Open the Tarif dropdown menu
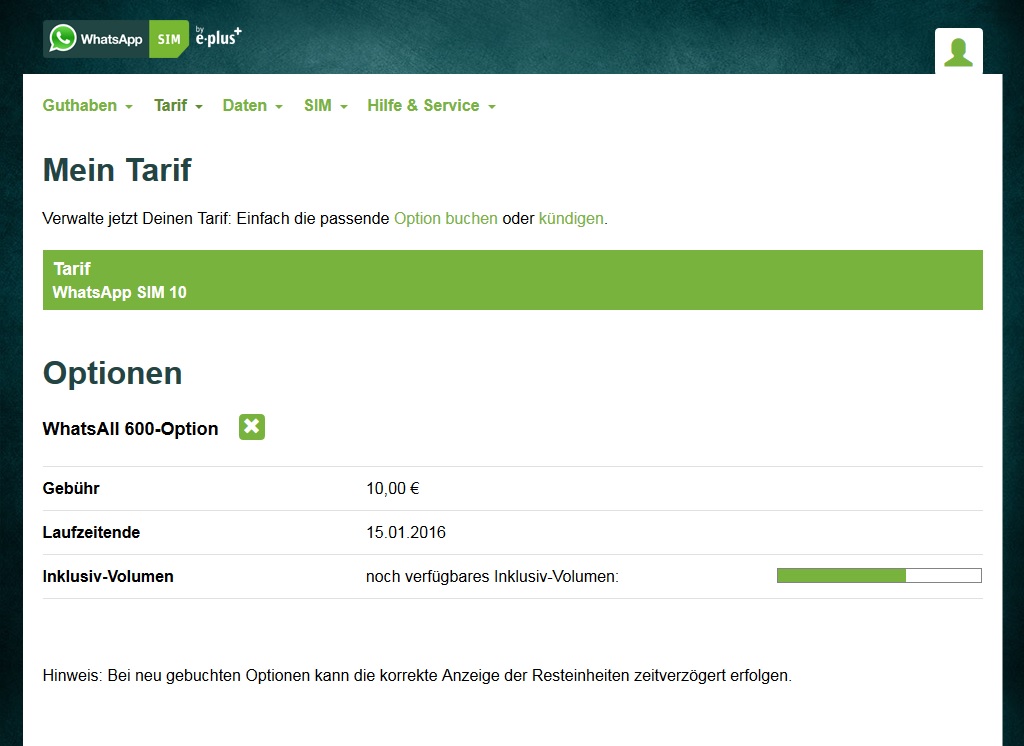The width and height of the screenshot is (1024, 746). tap(178, 105)
